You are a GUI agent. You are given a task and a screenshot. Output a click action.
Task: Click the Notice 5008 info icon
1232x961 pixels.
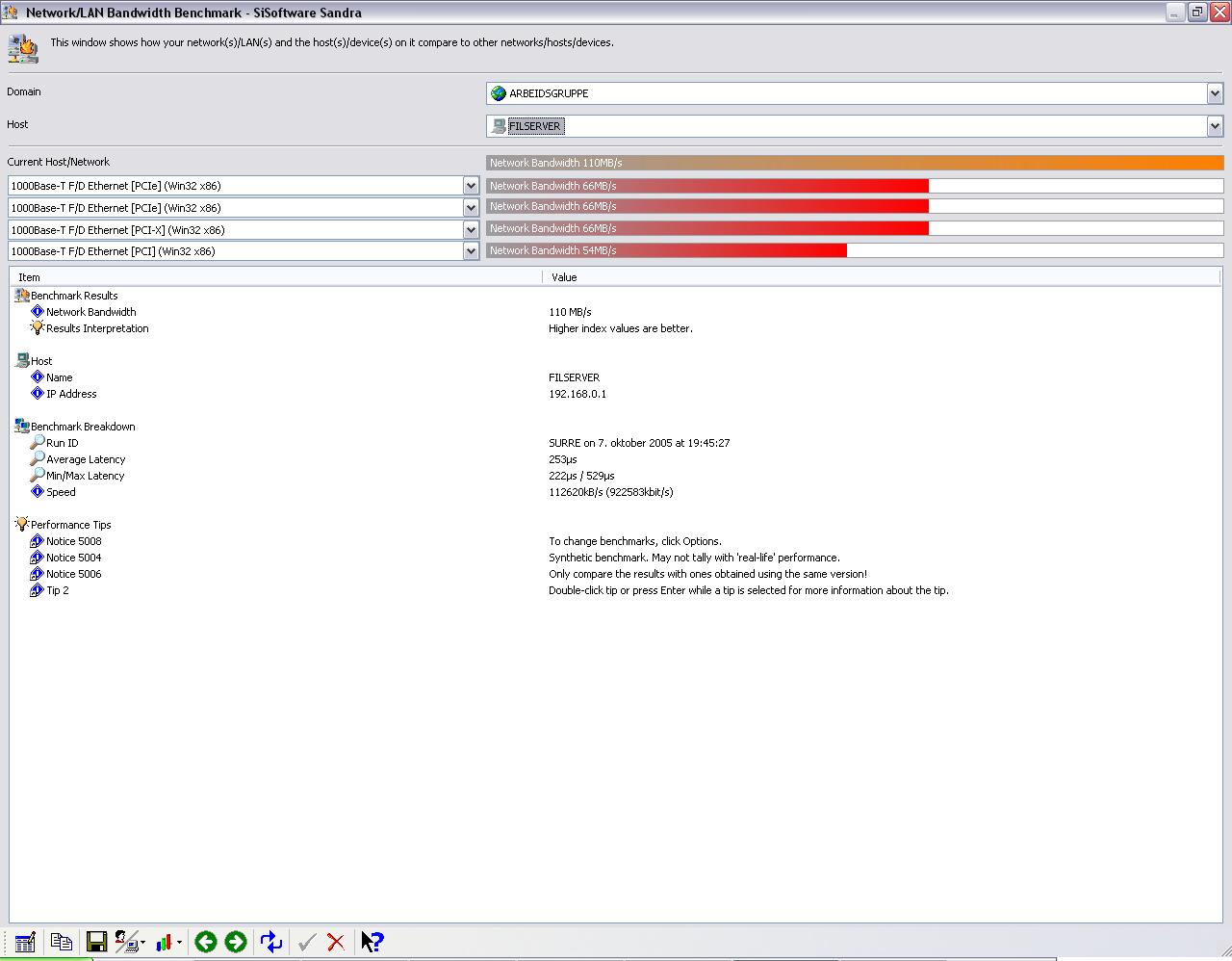[38, 541]
